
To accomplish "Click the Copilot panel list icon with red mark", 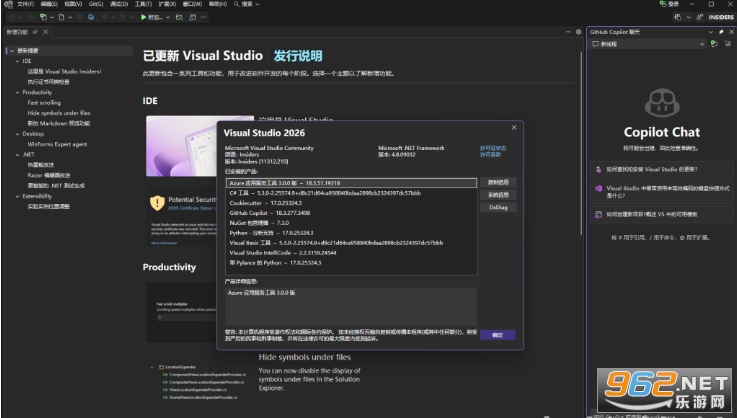I will (728, 44).
